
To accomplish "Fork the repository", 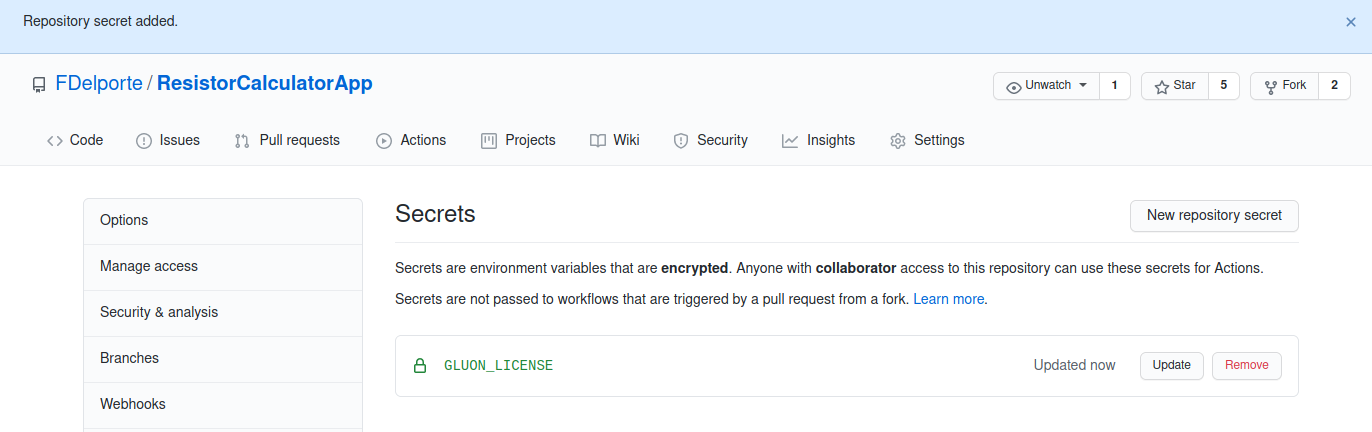I will (x=1285, y=86).
